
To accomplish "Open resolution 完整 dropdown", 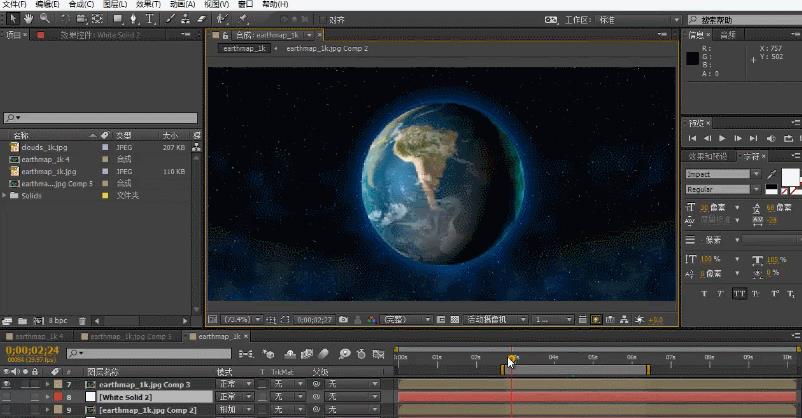I will (x=406, y=319).
